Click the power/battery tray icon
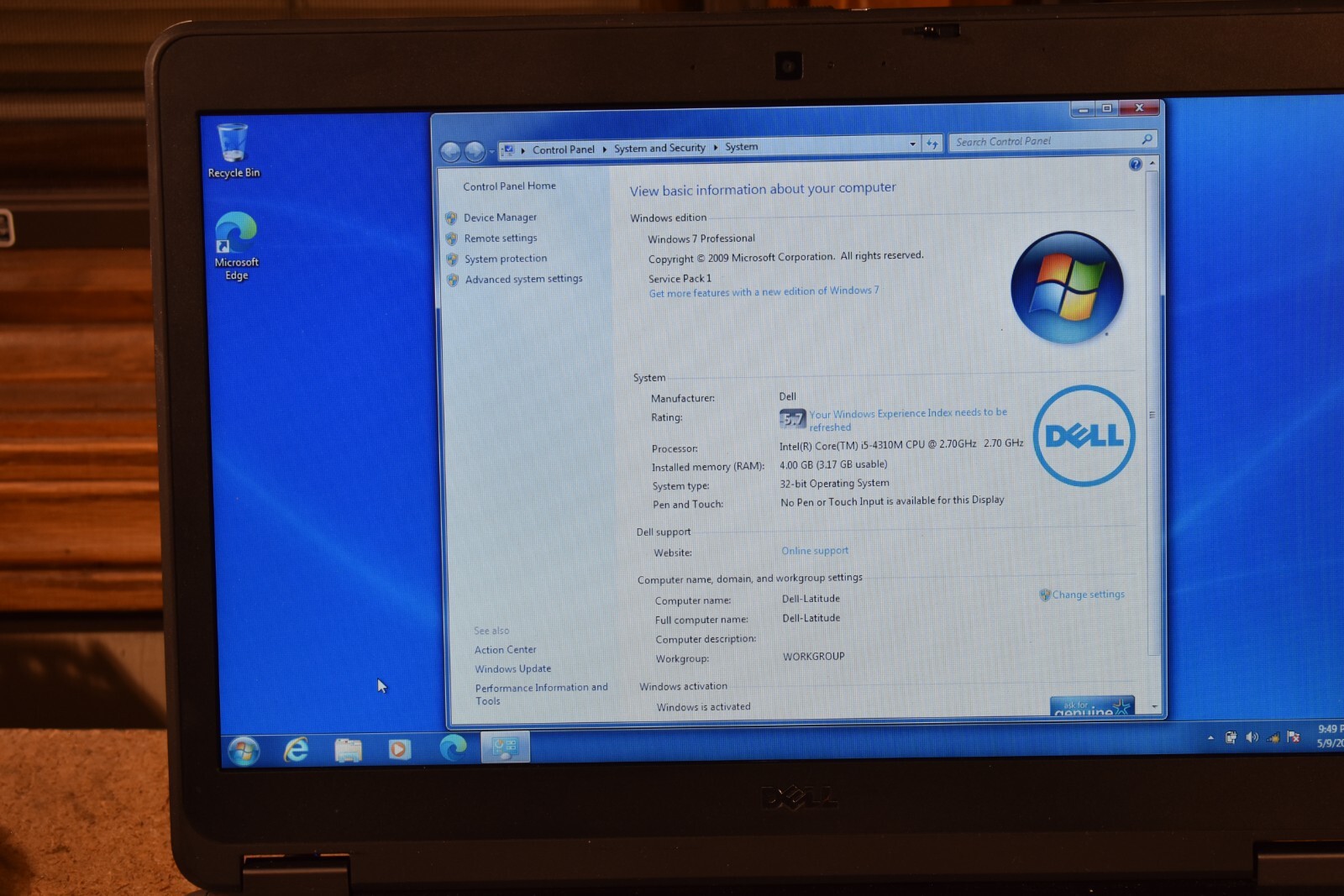1344x896 pixels. (1231, 737)
